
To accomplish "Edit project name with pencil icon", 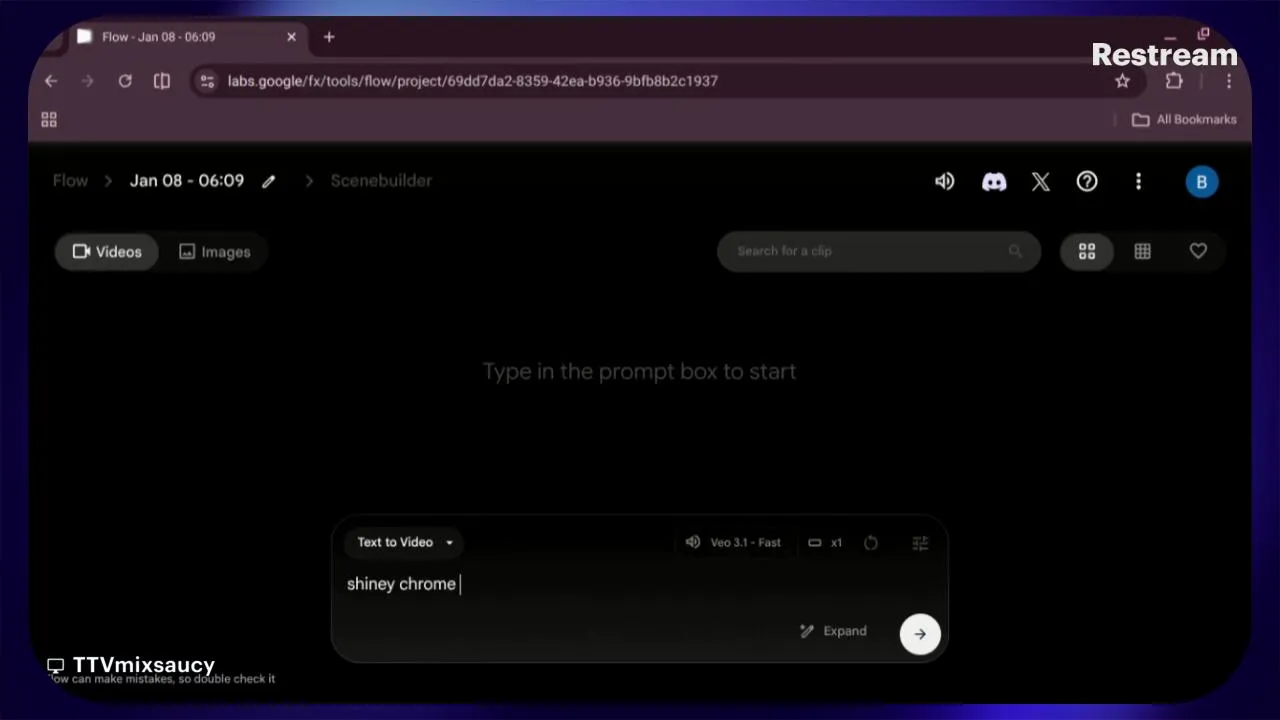I will [x=269, y=182].
